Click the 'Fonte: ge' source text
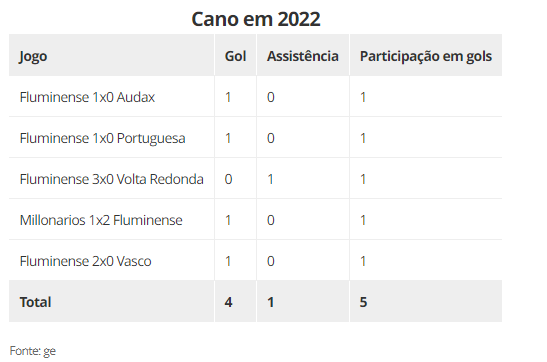The height and width of the screenshot is (362, 547). tap(33, 351)
